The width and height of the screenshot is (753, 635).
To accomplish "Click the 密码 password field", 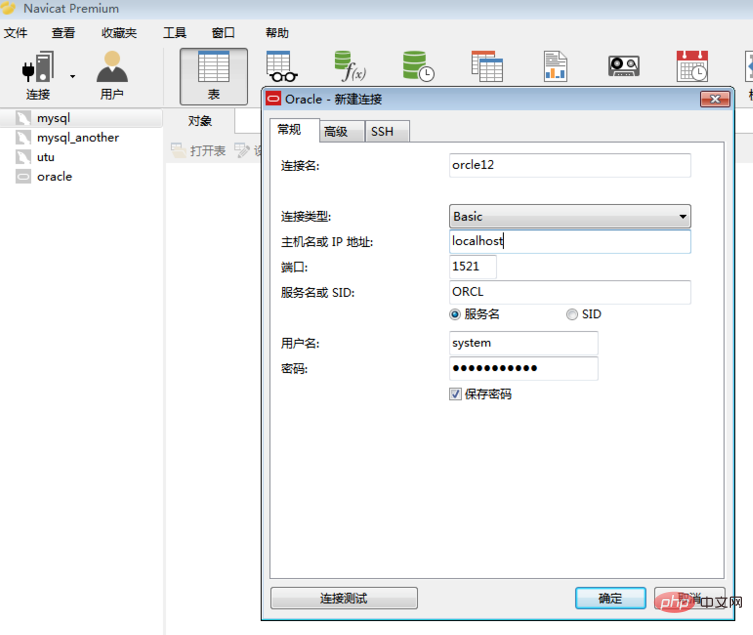I will click(x=524, y=368).
